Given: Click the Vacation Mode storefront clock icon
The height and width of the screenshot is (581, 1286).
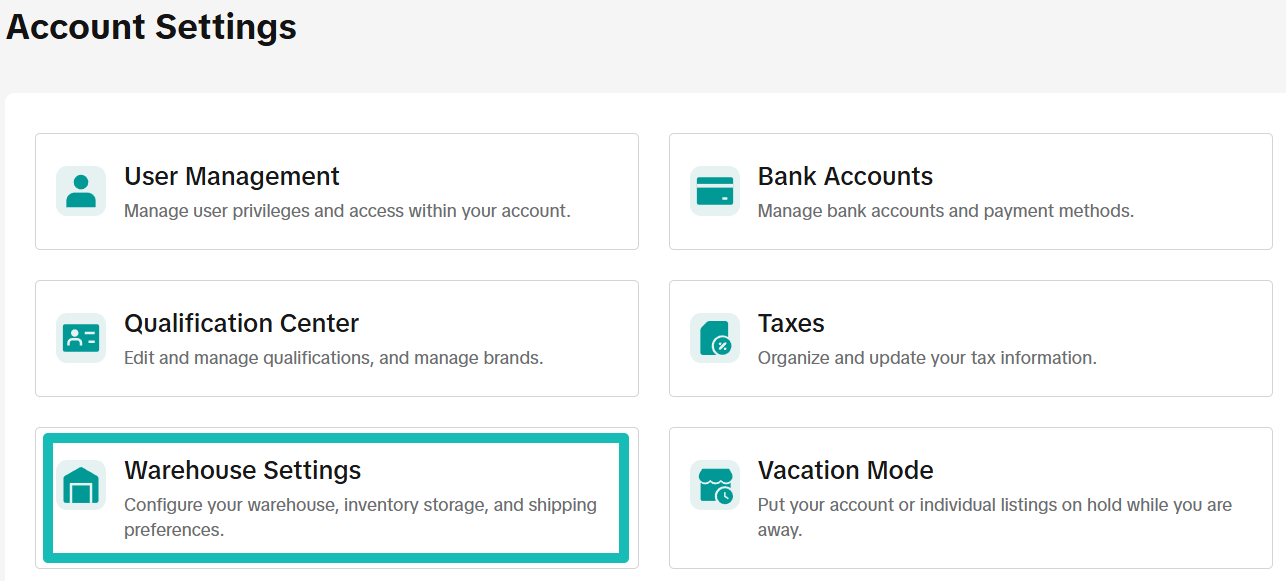Looking at the screenshot, I should click(714, 484).
